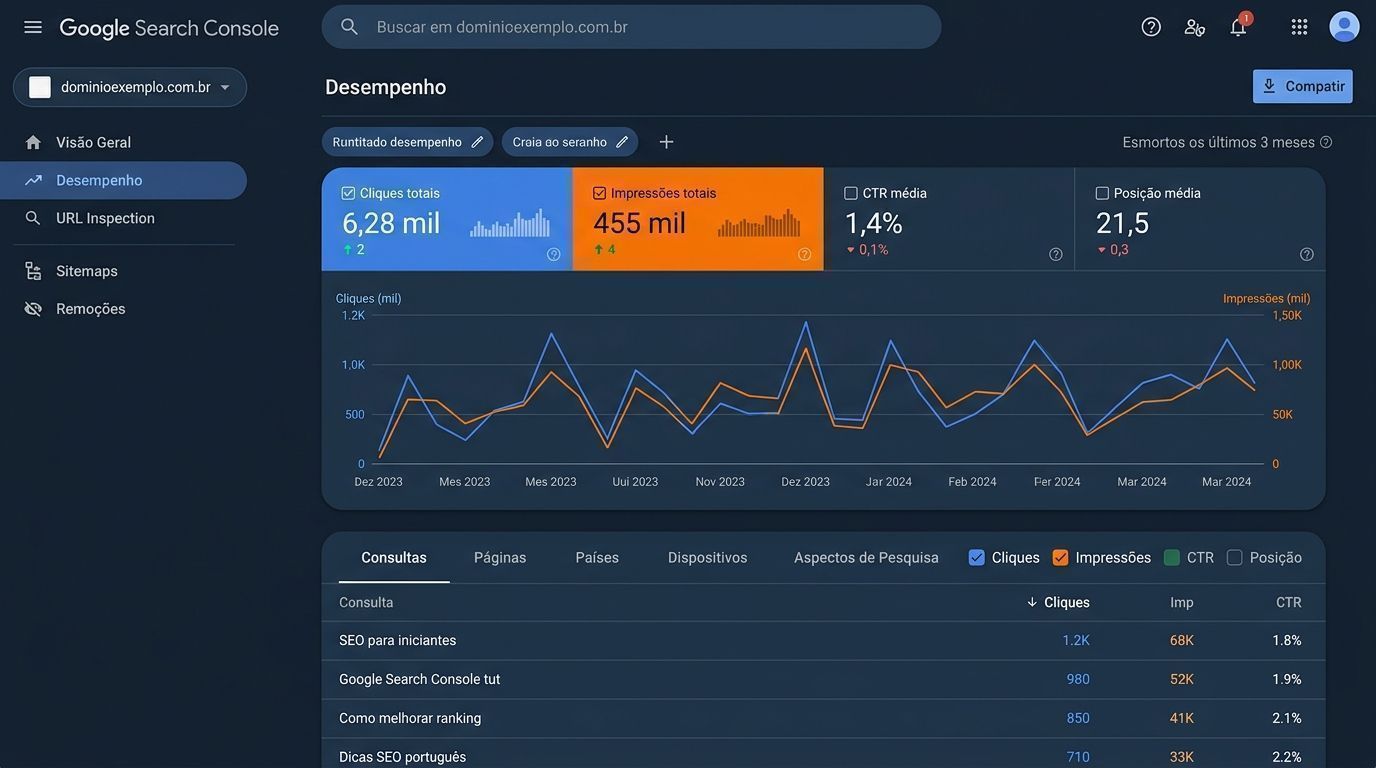Enable the CTR média checkbox
The height and width of the screenshot is (768, 1376).
[x=851, y=193]
